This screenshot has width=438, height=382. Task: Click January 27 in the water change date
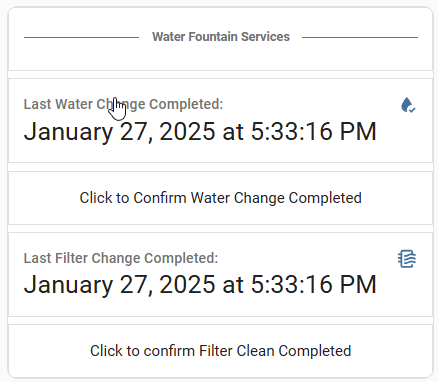(x=87, y=132)
